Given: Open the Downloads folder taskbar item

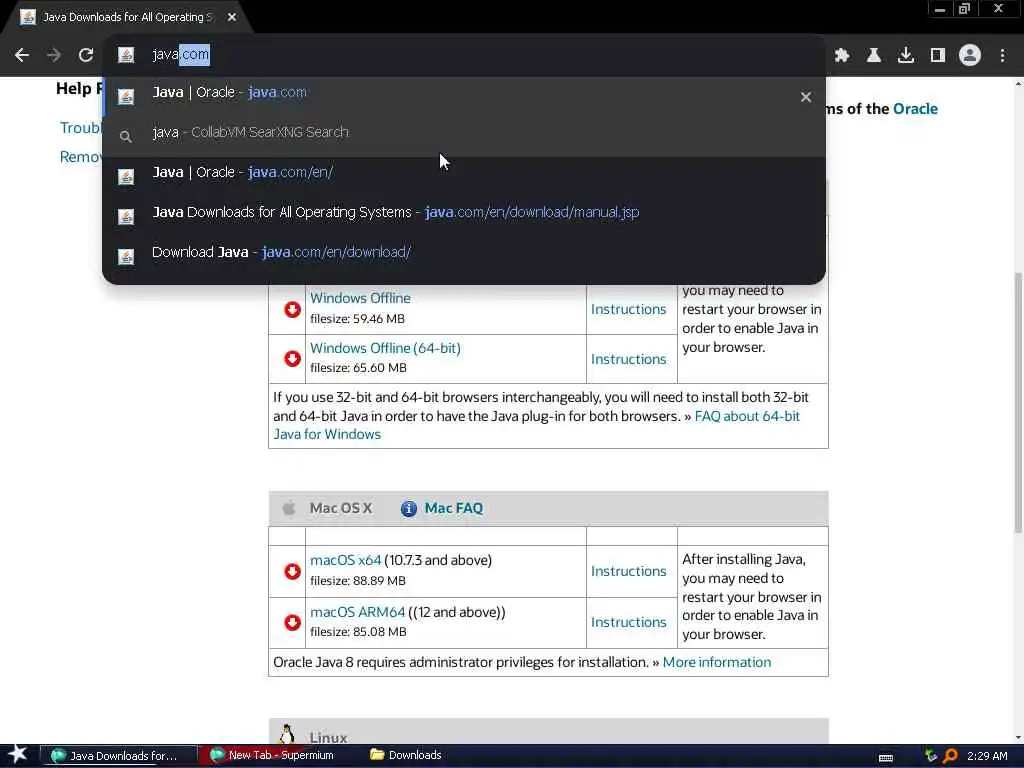Looking at the screenshot, I should tap(406, 756).
